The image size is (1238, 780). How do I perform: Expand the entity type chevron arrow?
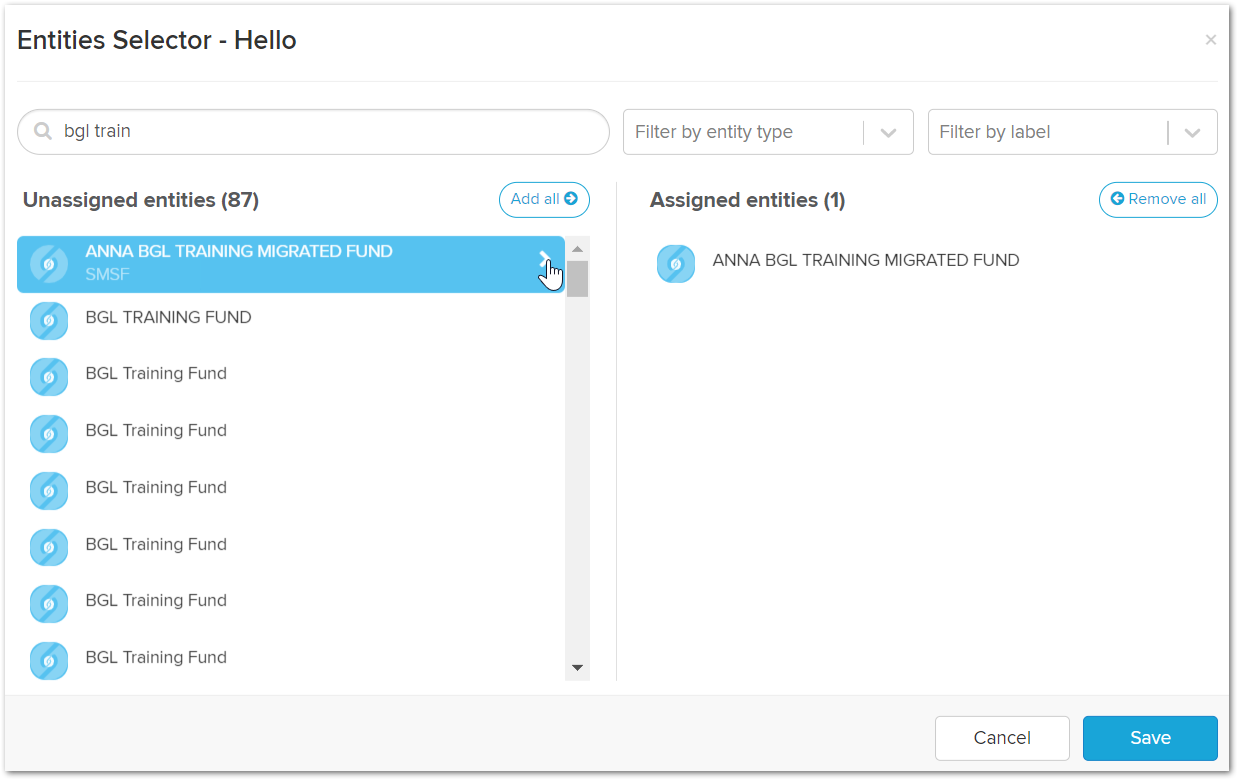(x=888, y=133)
